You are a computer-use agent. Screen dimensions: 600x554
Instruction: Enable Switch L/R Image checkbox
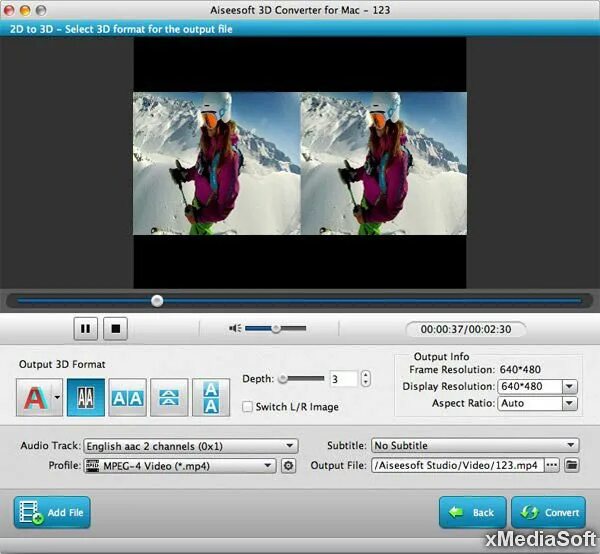(x=248, y=406)
